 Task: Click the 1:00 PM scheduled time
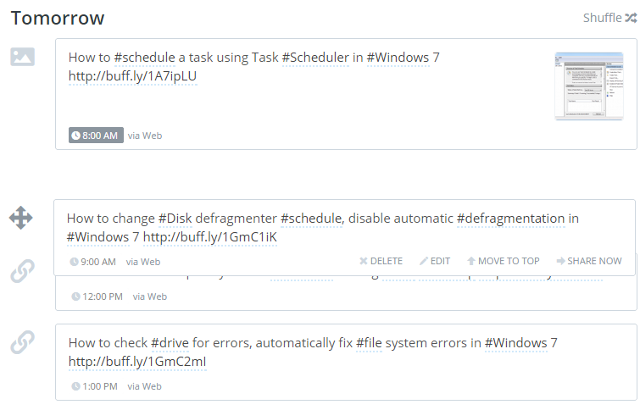pos(98,386)
